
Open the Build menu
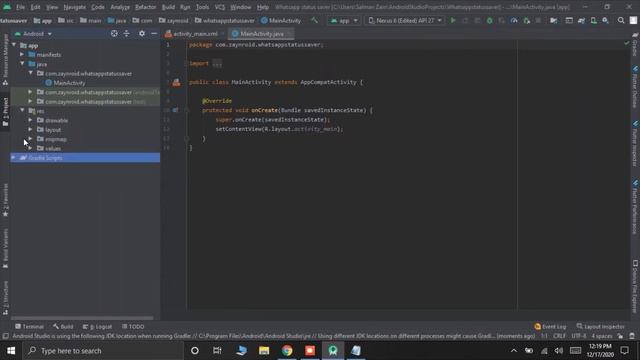(x=168, y=7)
